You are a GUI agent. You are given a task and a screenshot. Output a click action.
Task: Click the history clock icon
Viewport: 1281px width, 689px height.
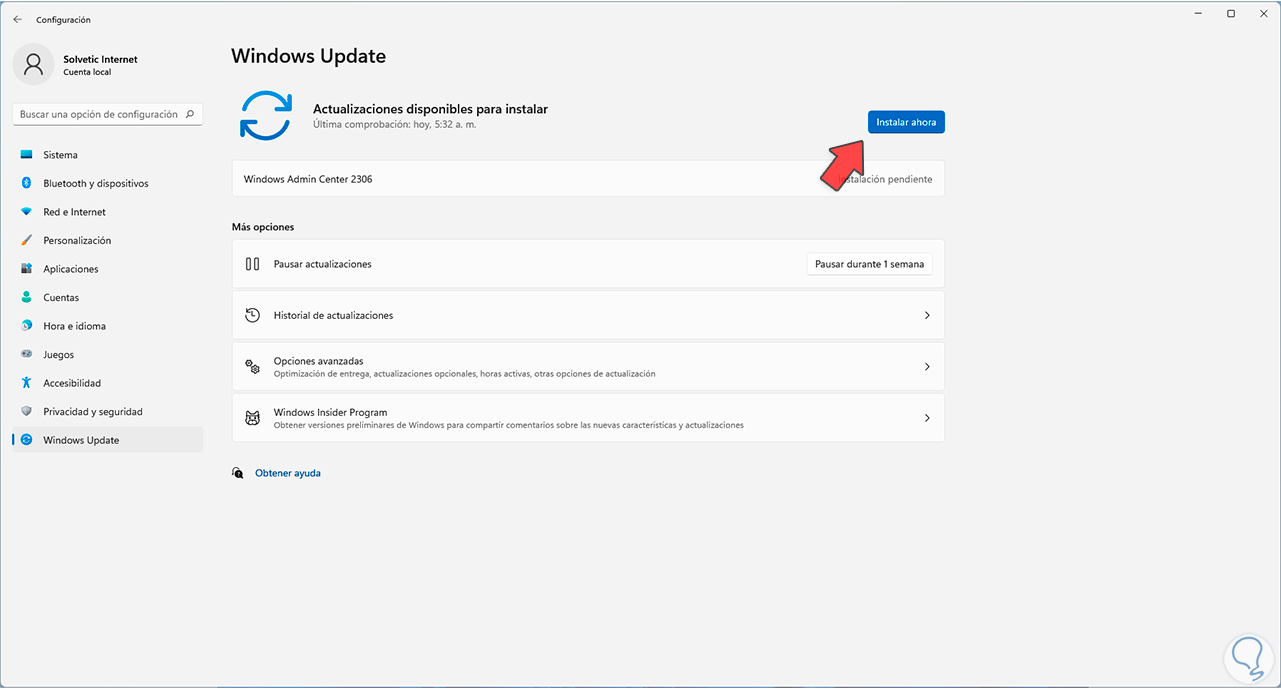pos(253,315)
